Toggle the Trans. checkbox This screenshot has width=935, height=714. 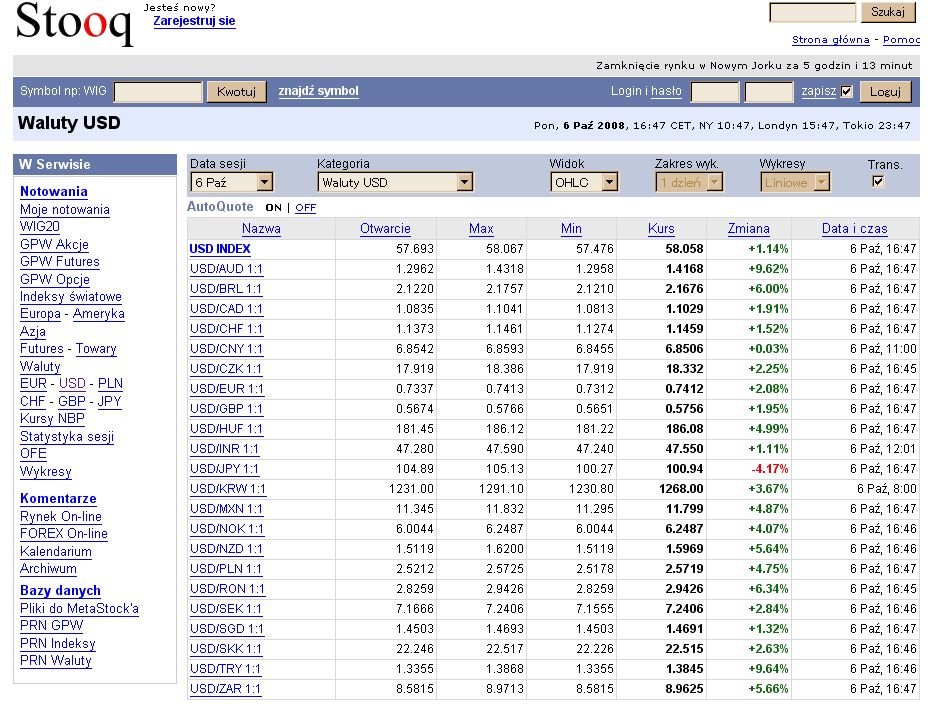(x=878, y=181)
